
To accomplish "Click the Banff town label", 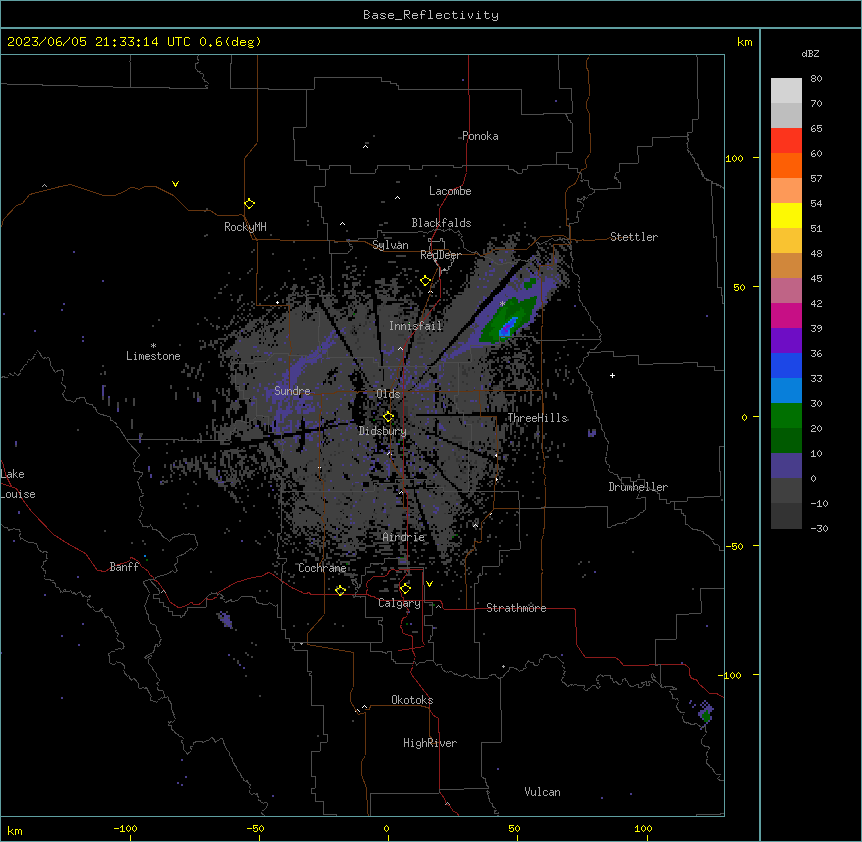I will (x=124, y=567).
